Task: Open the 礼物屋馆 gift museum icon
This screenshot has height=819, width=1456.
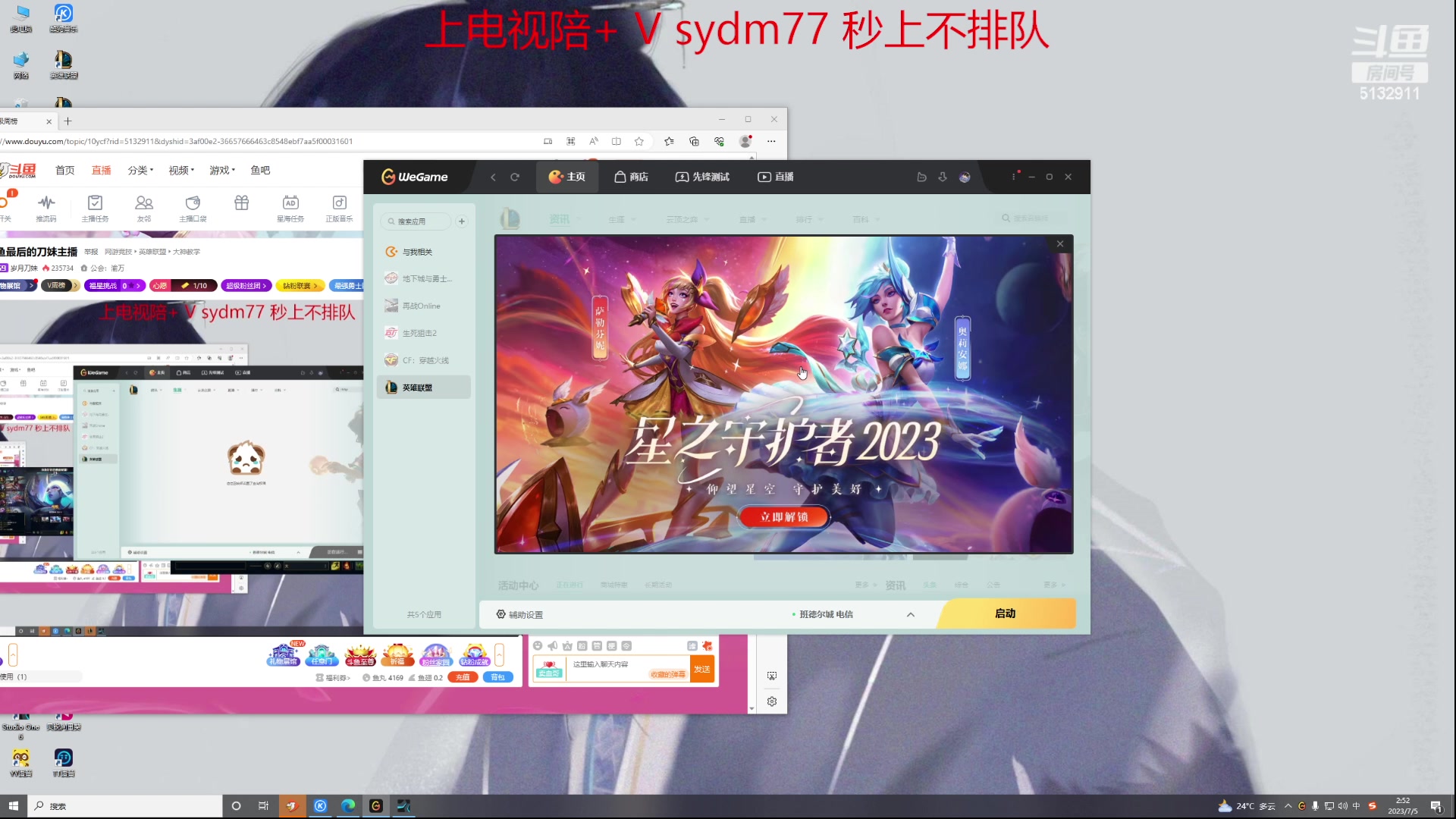Action: (x=284, y=654)
